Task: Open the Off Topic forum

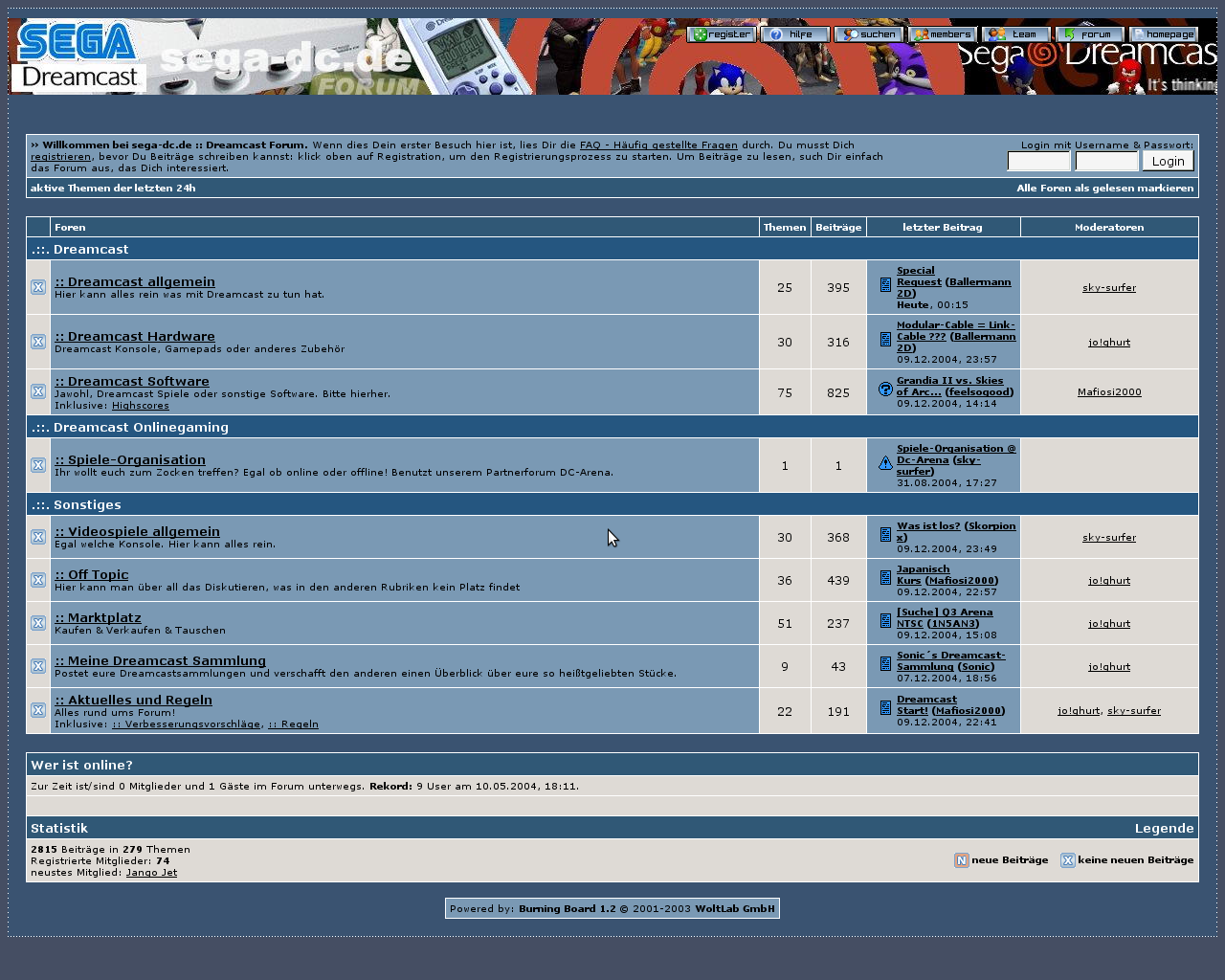Action: tap(92, 574)
